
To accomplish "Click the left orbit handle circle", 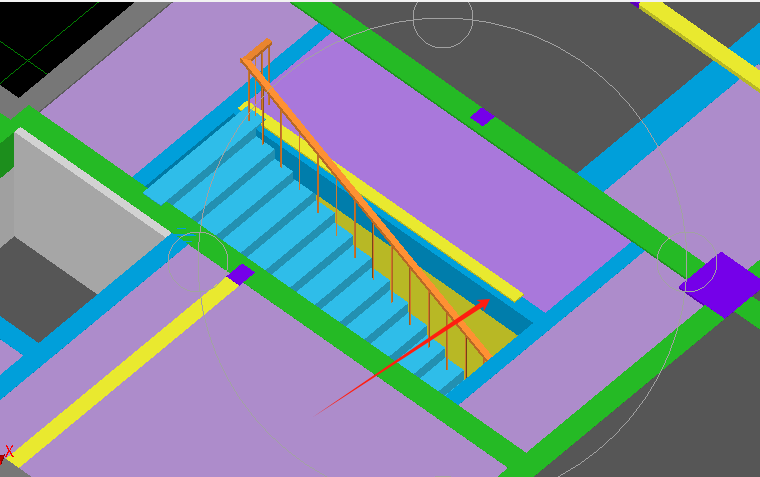I will pyautogui.click(x=198, y=262).
